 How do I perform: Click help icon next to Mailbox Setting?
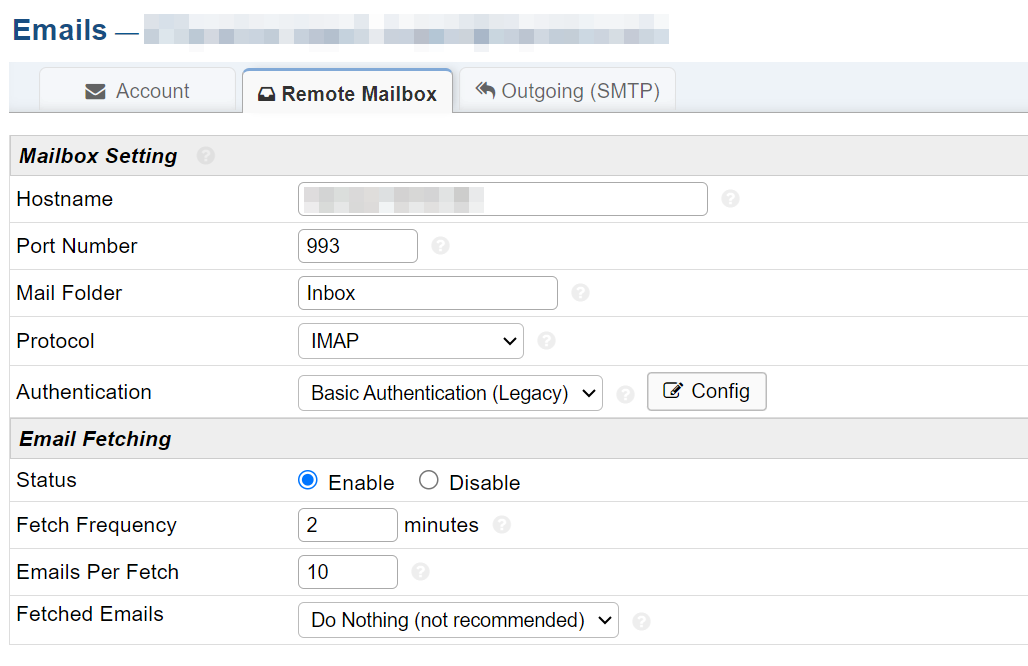pos(206,156)
